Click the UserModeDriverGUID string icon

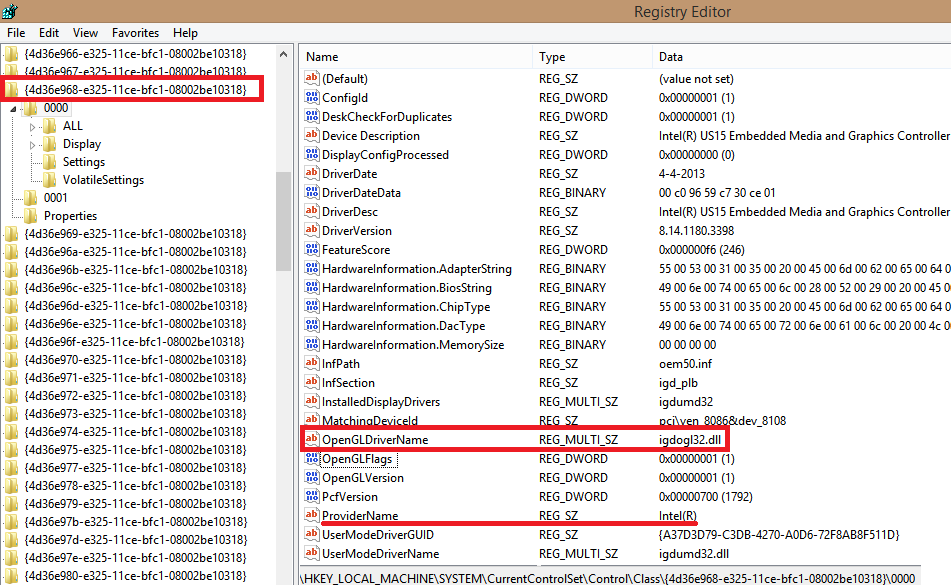(312, 534)
